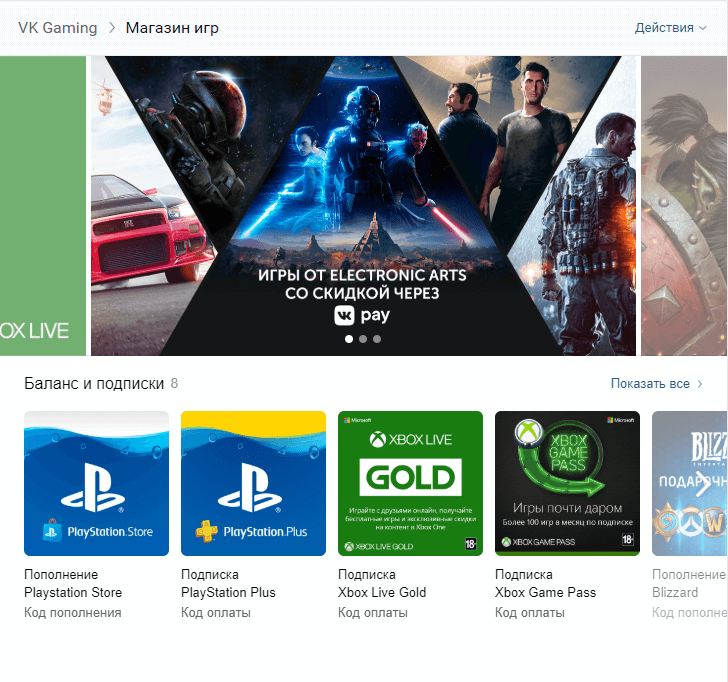Open the Действия dropdown menu
This screenshot has height=682, width=728.
click(x=670, y=28)
